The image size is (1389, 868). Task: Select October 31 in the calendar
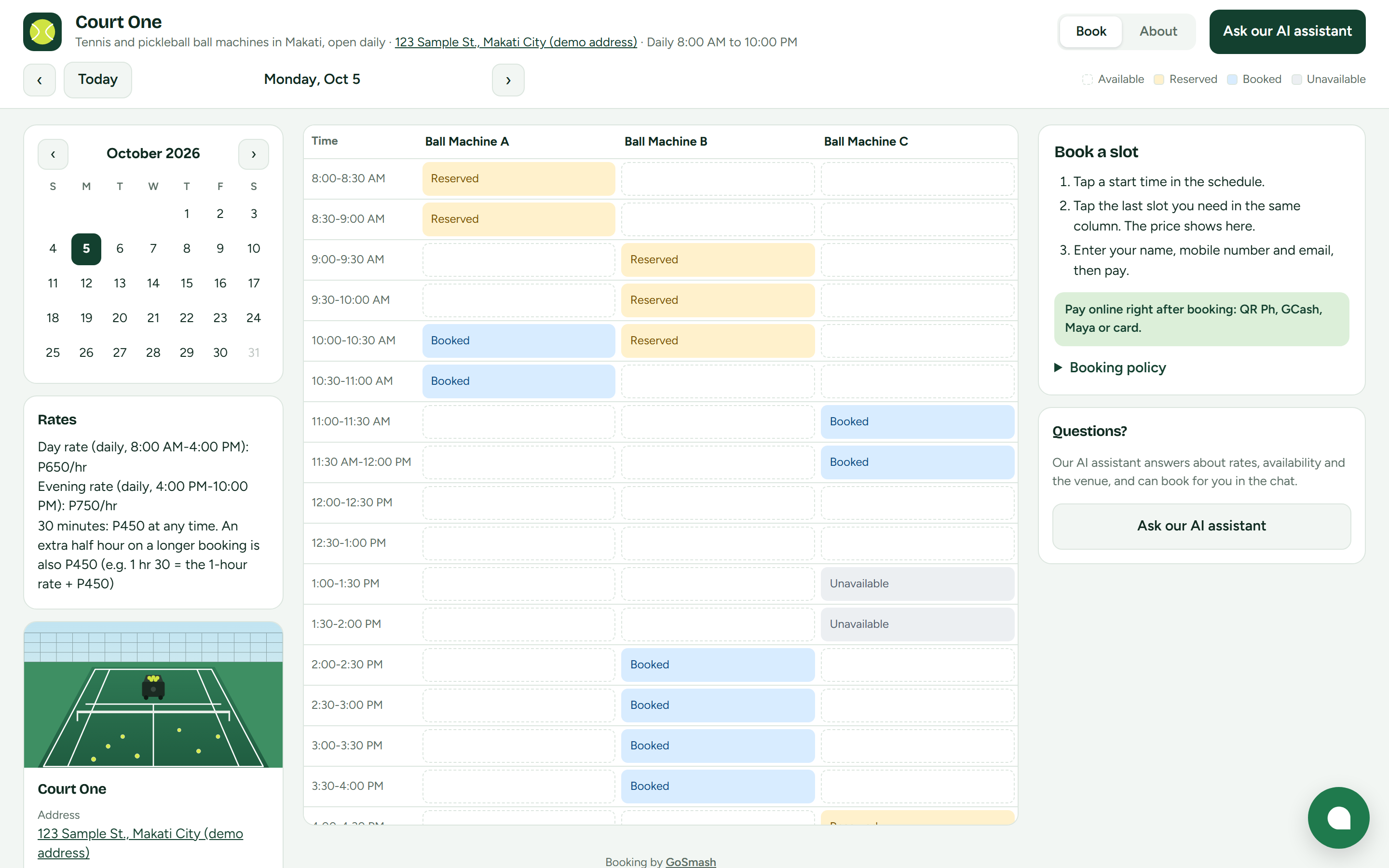[x=254, y=353]
